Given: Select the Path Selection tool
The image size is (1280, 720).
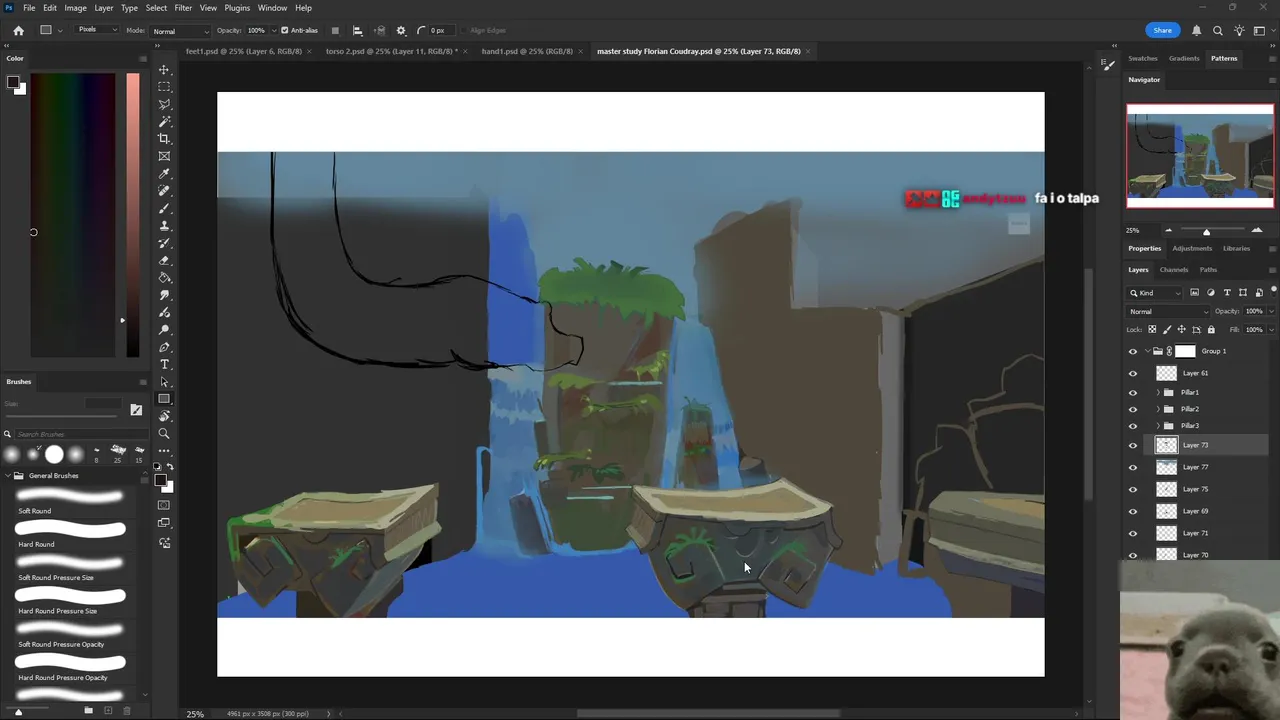Looking at the screenshot, I should [164, 382].
